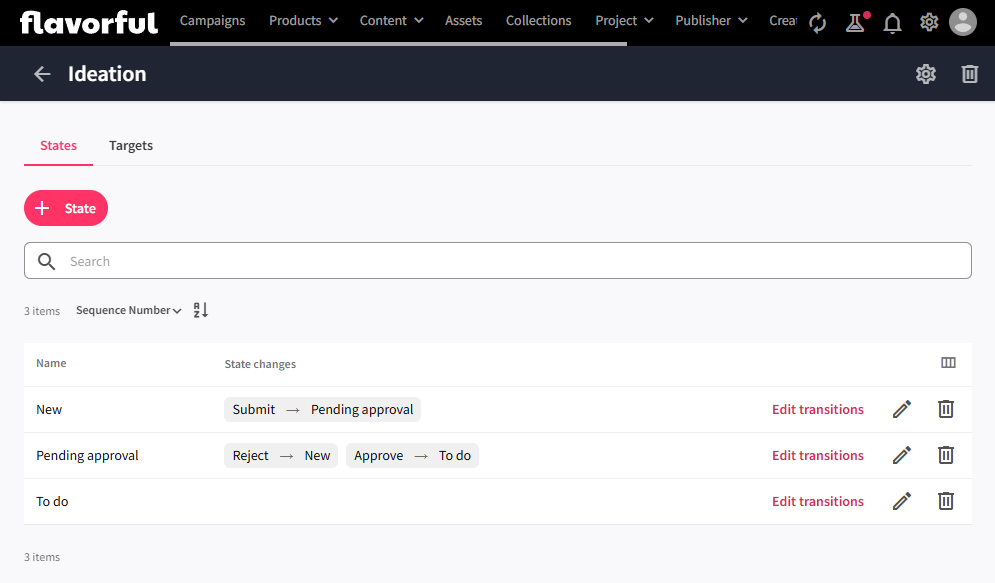Toggle sort direction icon next to Sequence Number

point(201,310)
